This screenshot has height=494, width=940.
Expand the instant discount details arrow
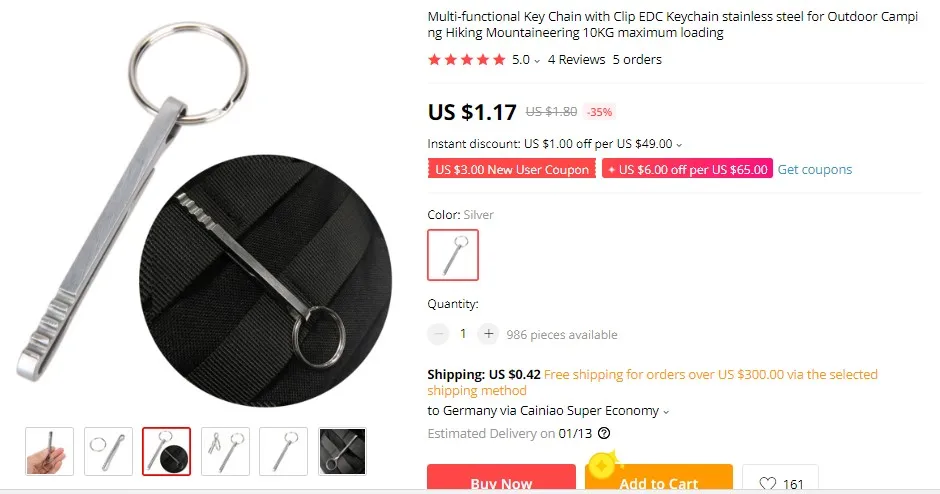coord(679,145)
